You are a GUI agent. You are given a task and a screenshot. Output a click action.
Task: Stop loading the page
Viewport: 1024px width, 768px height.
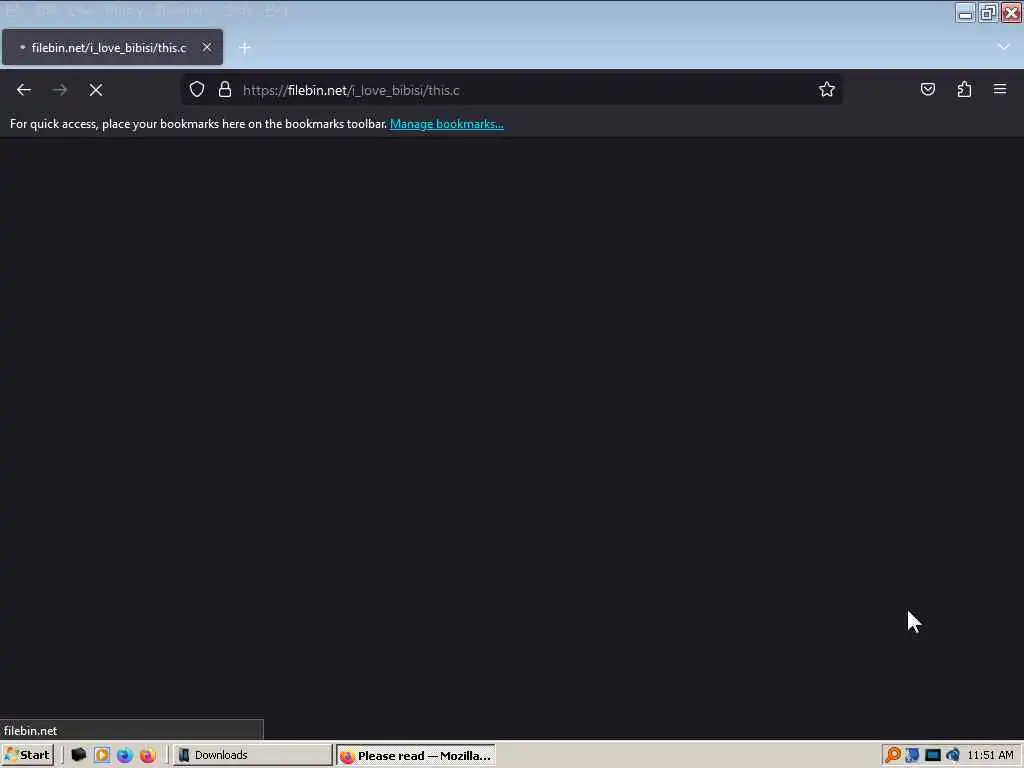coord(96,90)
